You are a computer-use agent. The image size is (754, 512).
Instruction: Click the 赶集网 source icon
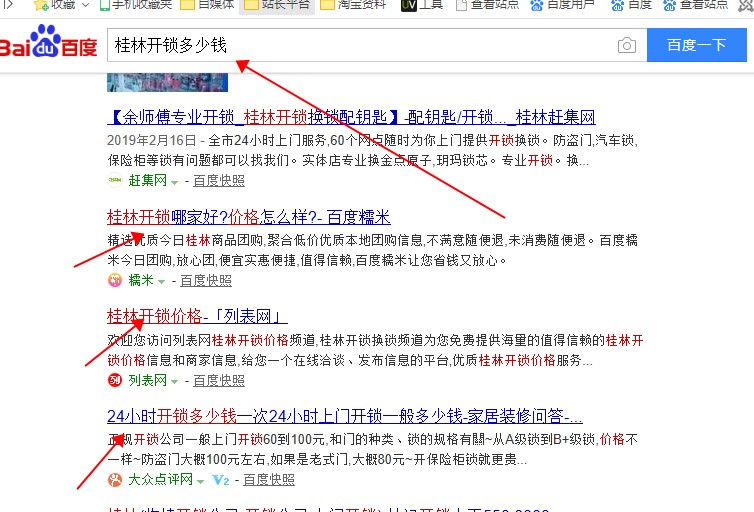115,181
